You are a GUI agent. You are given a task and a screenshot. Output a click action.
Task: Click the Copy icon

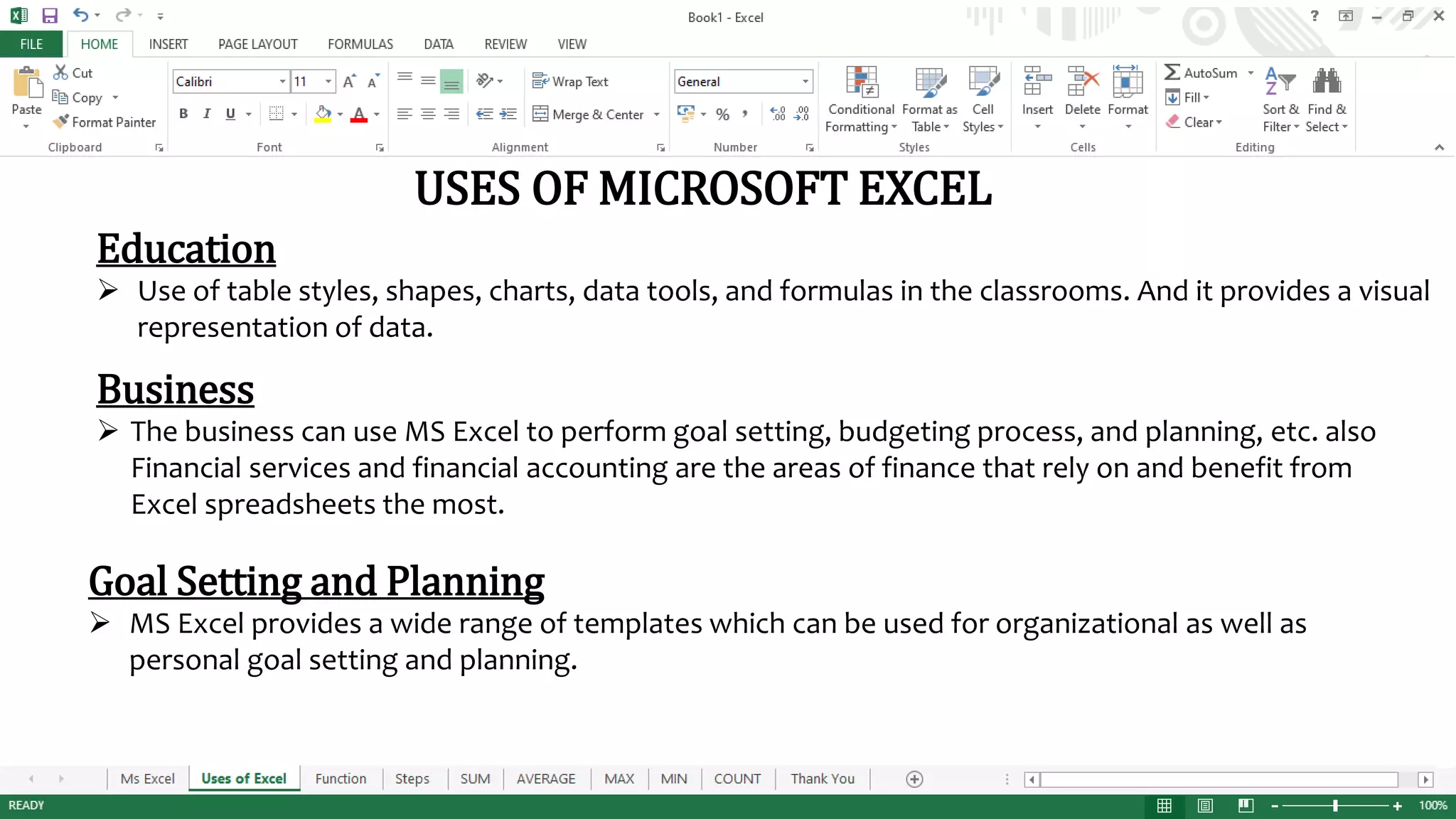pos(60,97)
